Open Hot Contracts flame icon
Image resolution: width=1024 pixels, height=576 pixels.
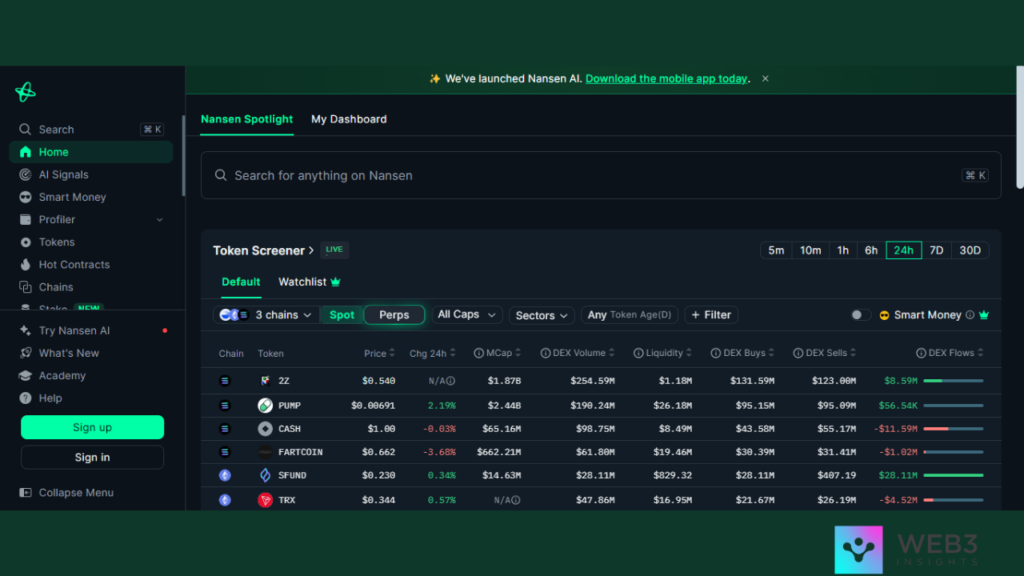pos(26,265)
